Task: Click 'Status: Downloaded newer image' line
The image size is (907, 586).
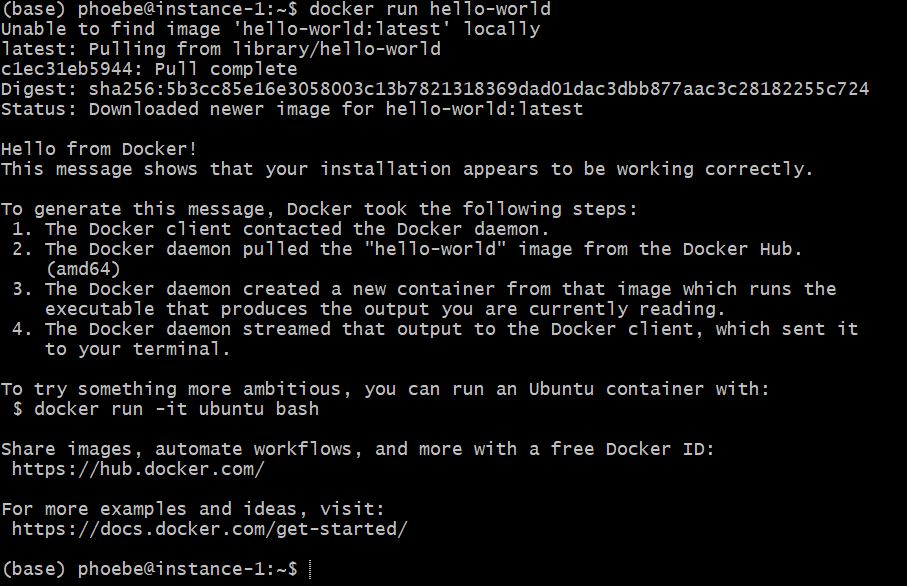Action: point(292,109)
